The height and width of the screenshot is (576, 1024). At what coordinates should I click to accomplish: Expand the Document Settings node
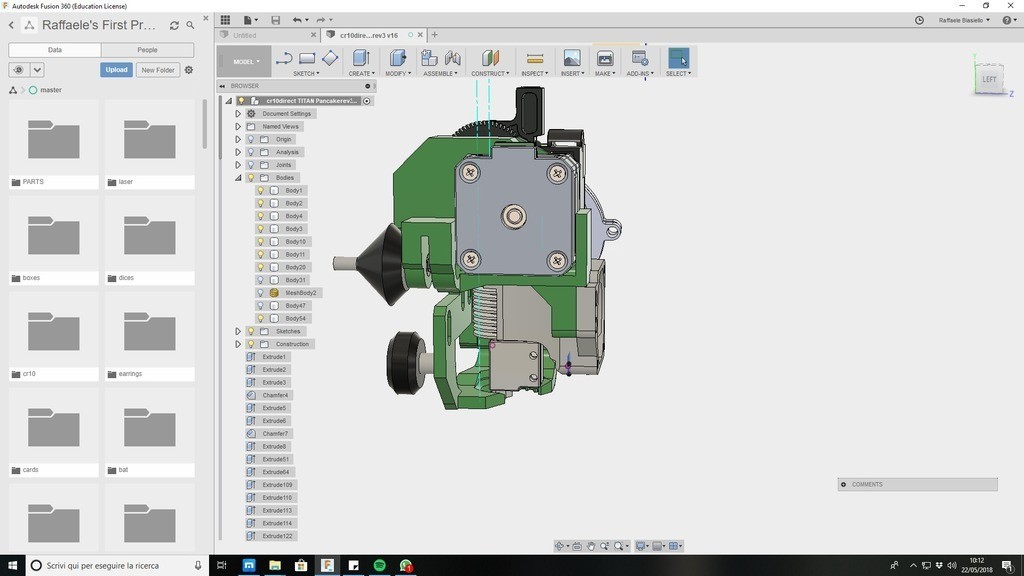coord(238,114)
